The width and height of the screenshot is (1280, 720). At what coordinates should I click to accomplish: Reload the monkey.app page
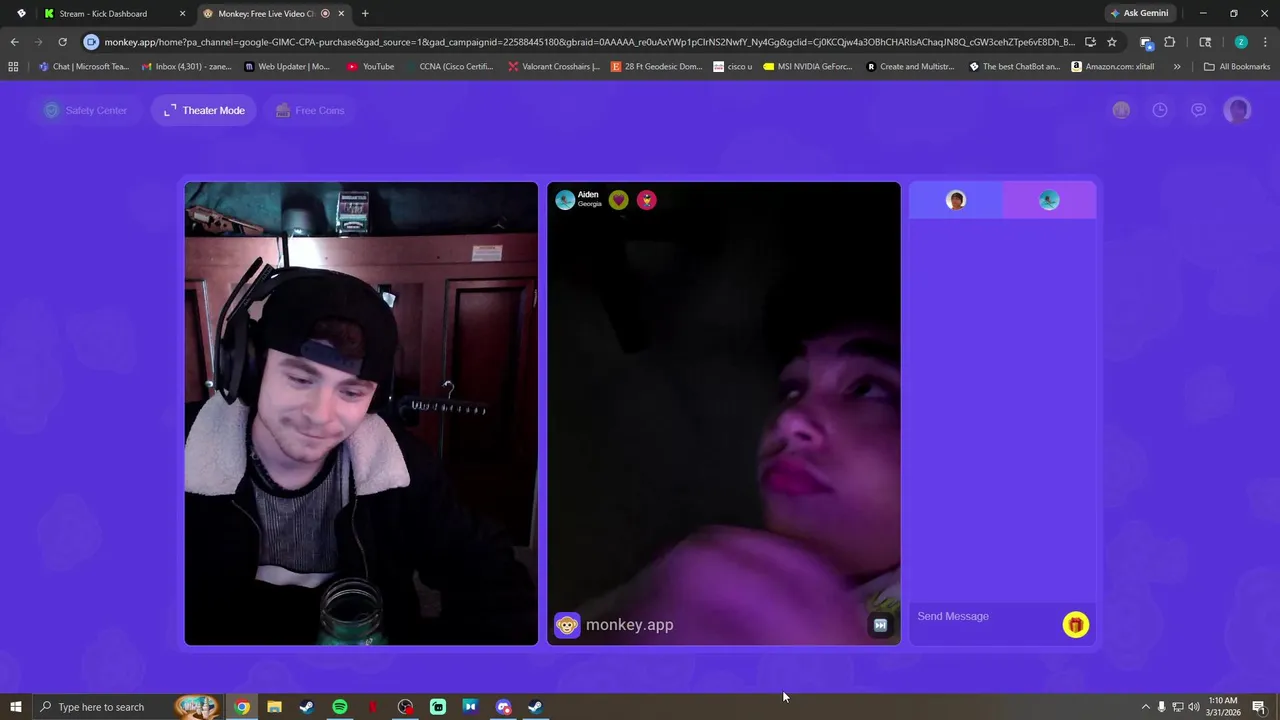pos(62,42)
